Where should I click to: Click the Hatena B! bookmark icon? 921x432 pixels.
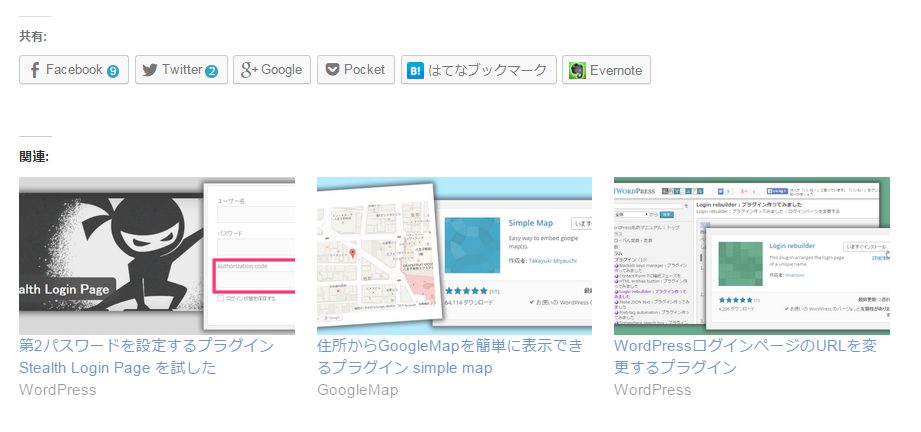point(414,70)
